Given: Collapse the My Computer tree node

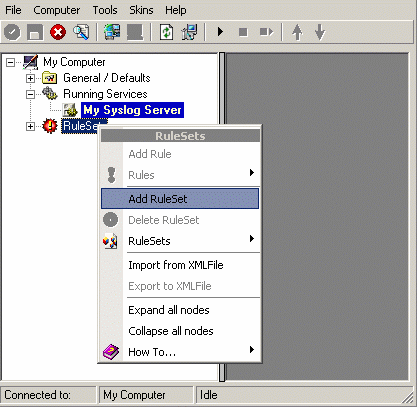Looking at the screenshot, I should tap(11, 62).
